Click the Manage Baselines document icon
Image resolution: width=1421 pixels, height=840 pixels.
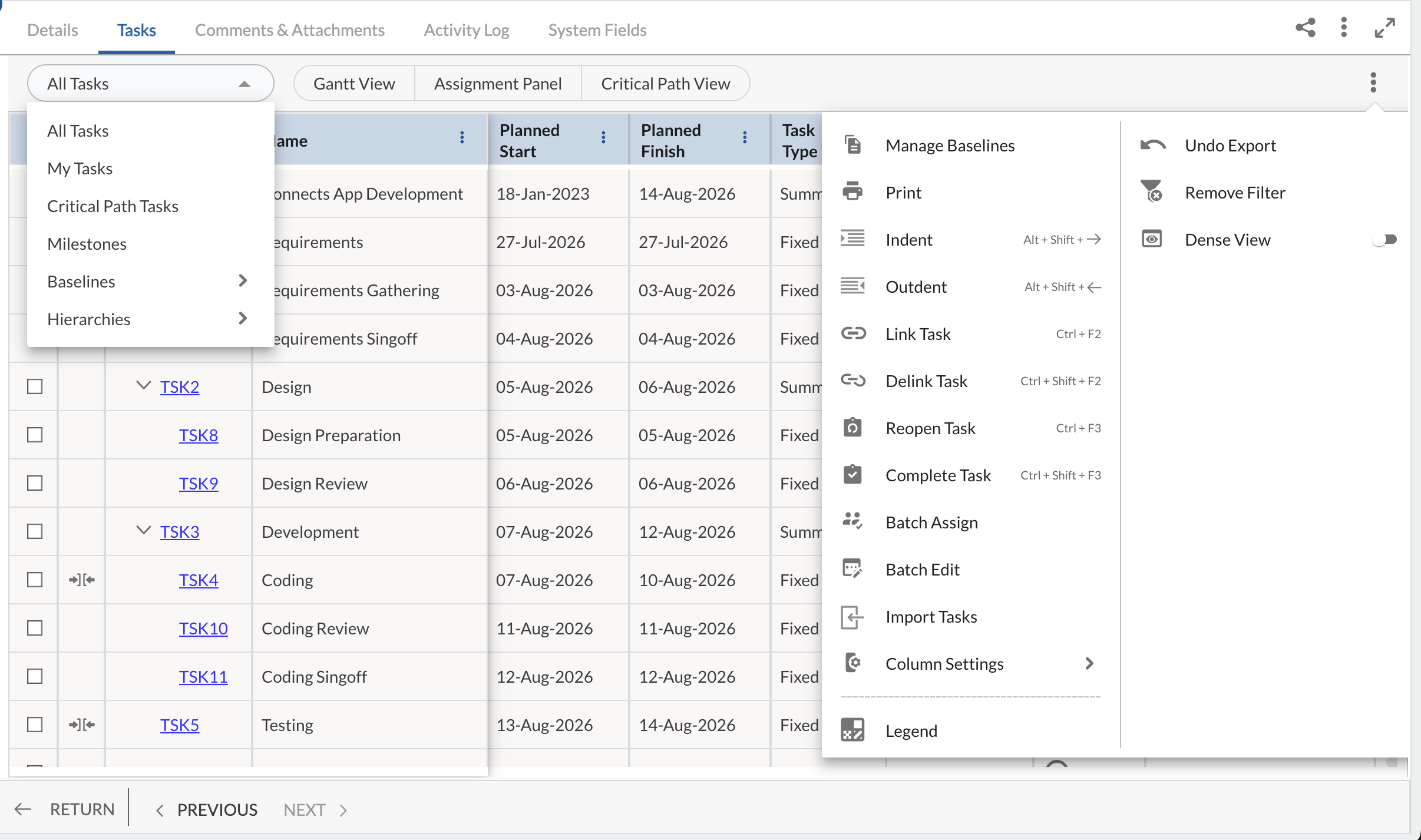point(852,145)
